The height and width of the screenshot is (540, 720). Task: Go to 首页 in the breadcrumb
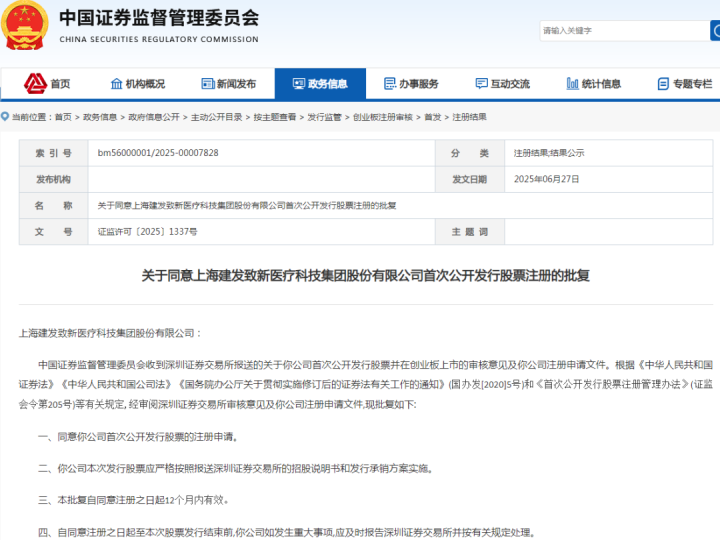click(63, 117)
